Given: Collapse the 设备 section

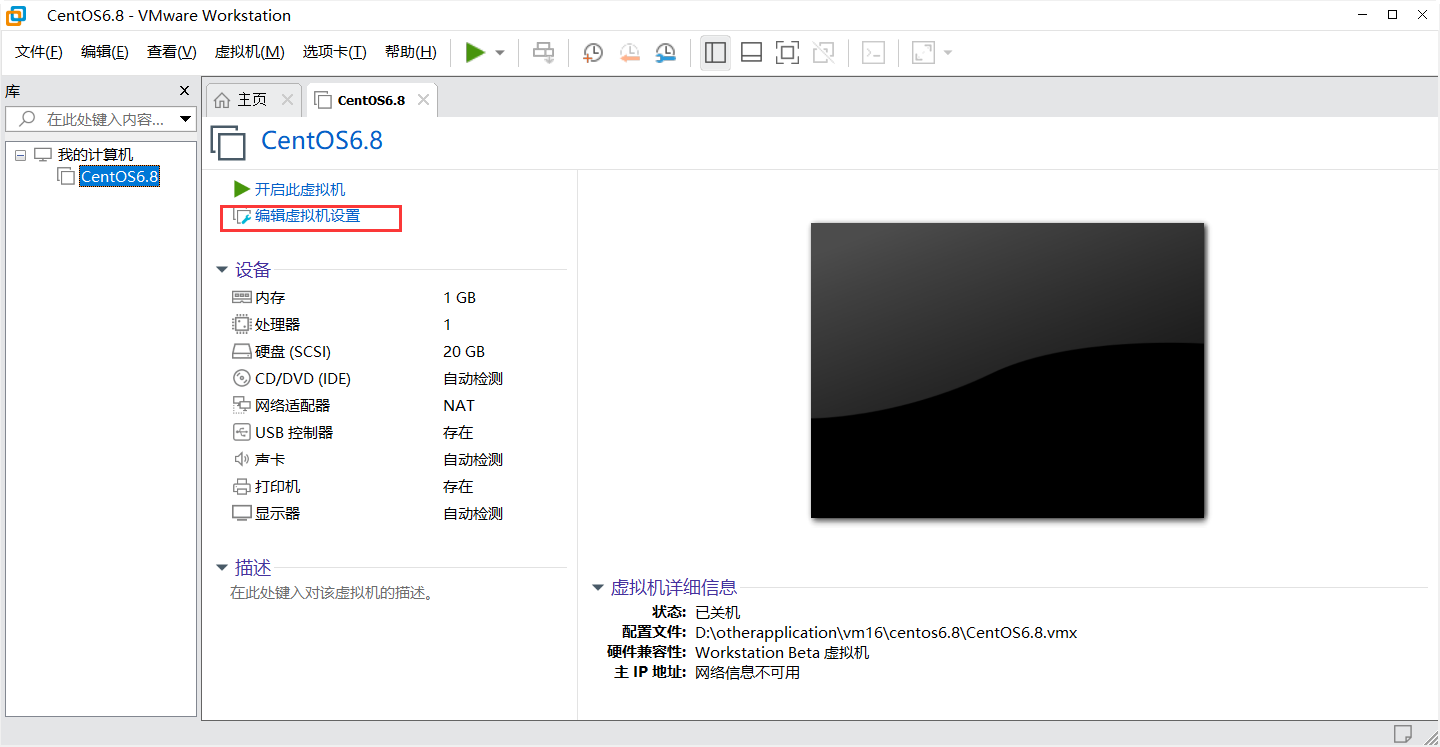Looking at the screenshot, I should (222, 269).
